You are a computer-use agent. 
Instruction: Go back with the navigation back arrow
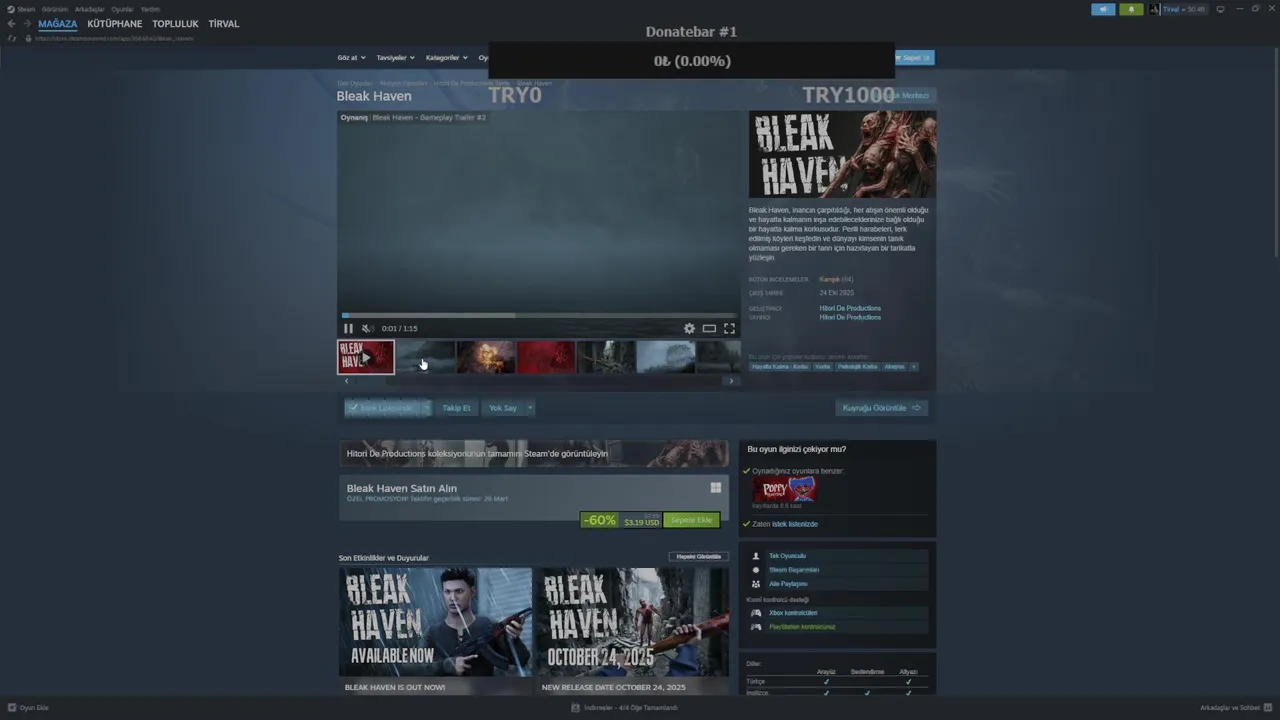coord(11,24)
